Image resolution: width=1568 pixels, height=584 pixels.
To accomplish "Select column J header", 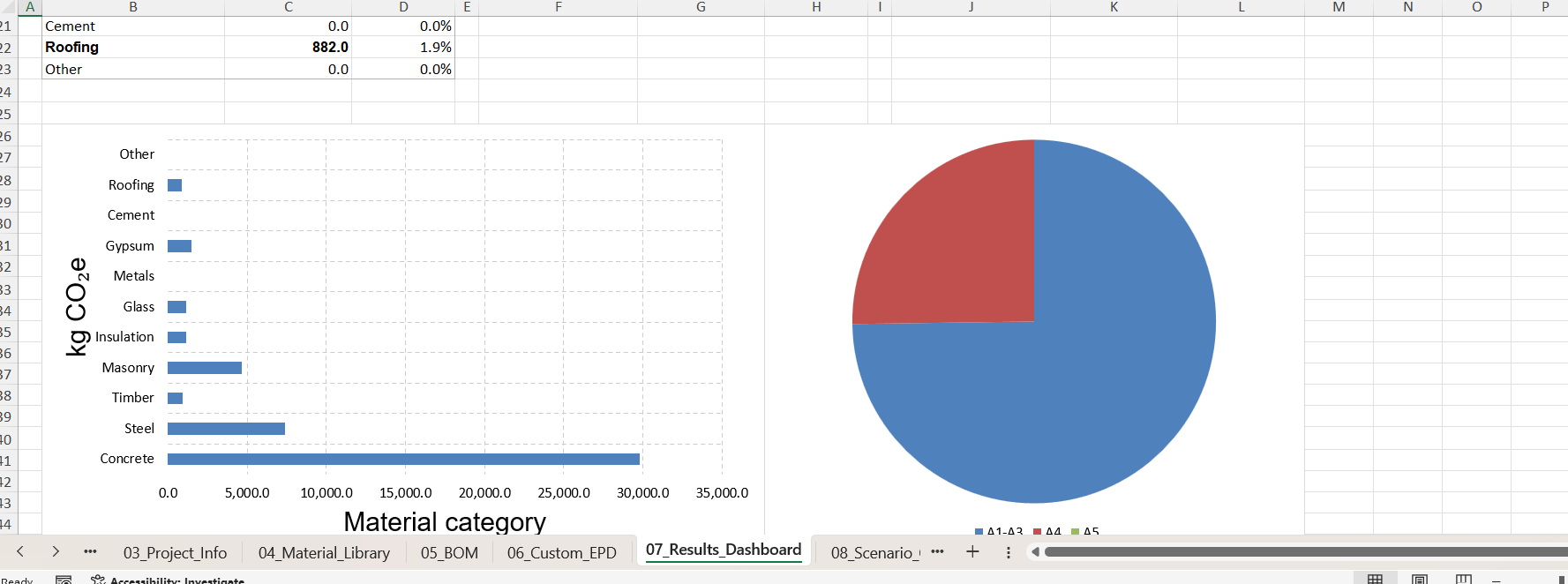I will [971, 7].
